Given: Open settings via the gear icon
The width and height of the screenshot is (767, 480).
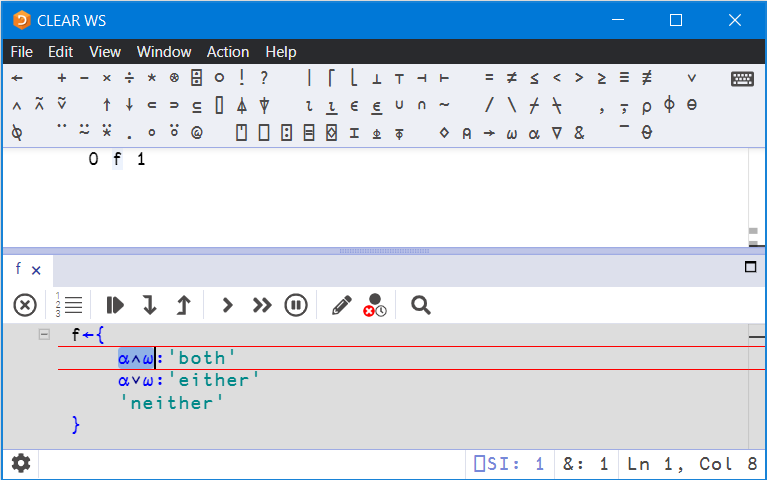Looking at the screenshot, I should pos(21,463).
